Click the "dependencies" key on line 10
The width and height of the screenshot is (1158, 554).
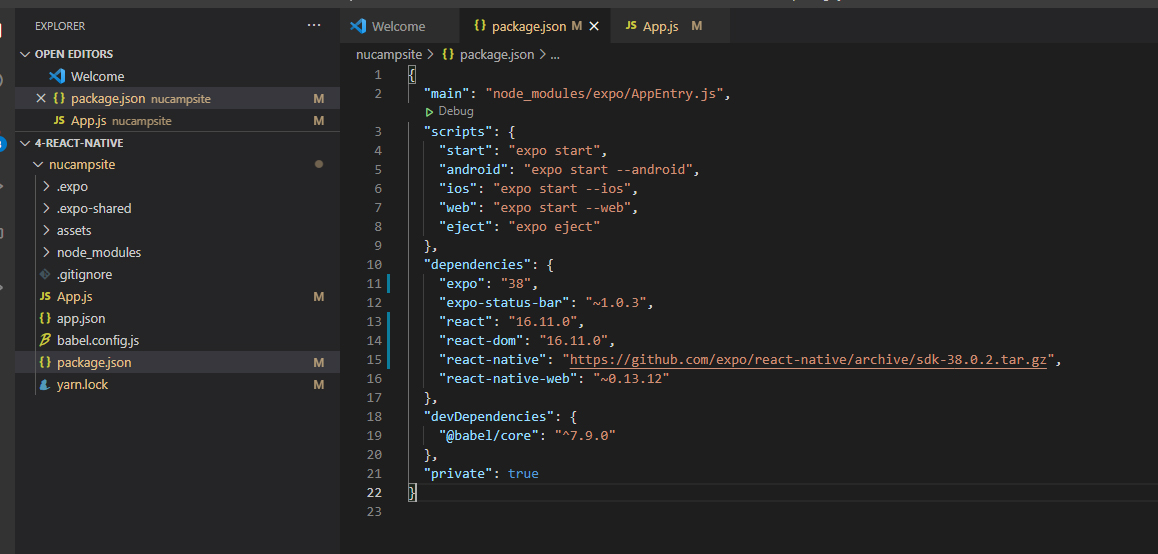tap(478, 264)
